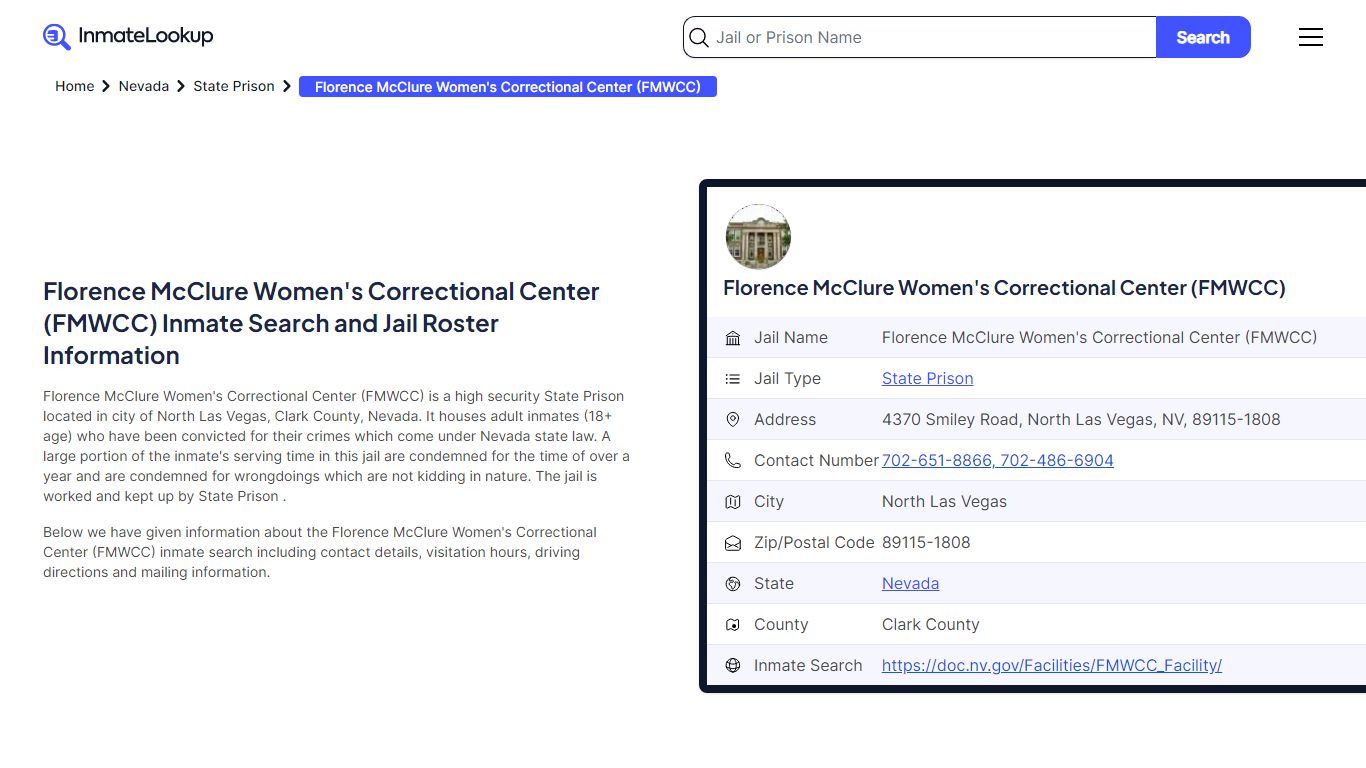Image resolution: width=1366 pixels, height=768 pixels.
Task: Click the 'Inmate Search' row label
Action: click(x=808, y=665)
